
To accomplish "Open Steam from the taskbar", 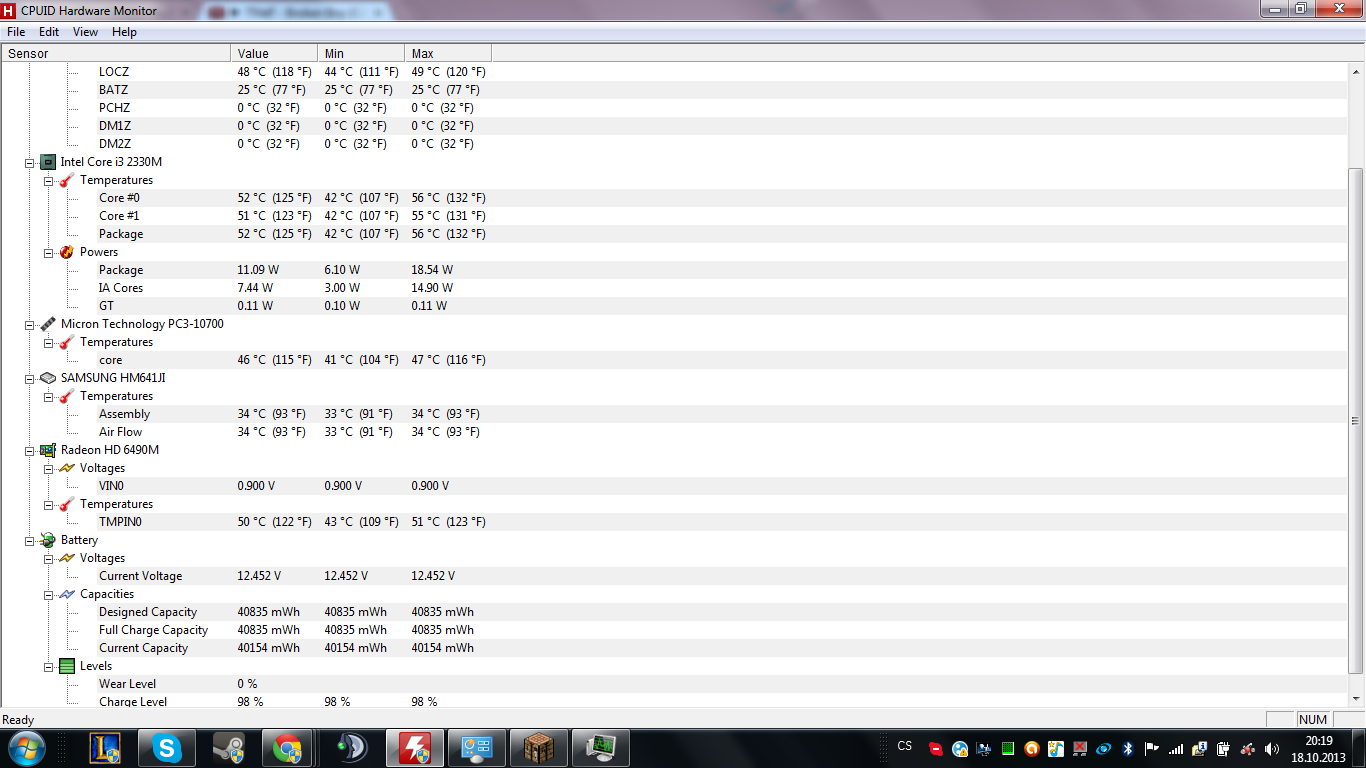I will (229, 748).
